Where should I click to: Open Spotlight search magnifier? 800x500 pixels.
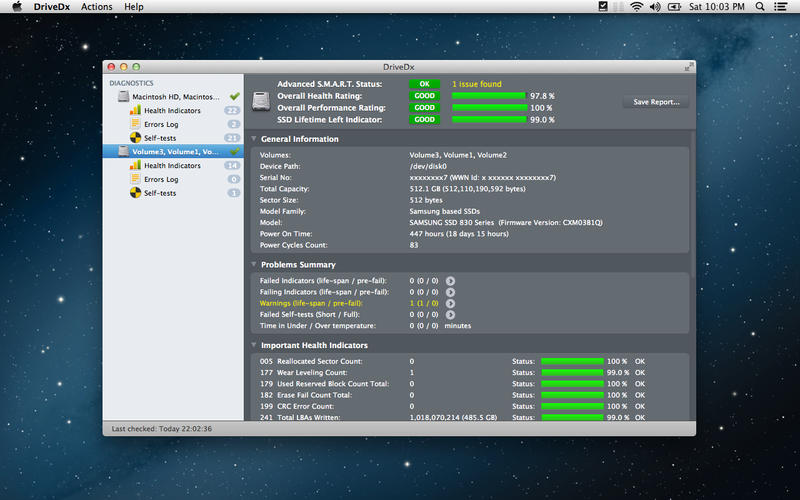click(x=760, y=7)
